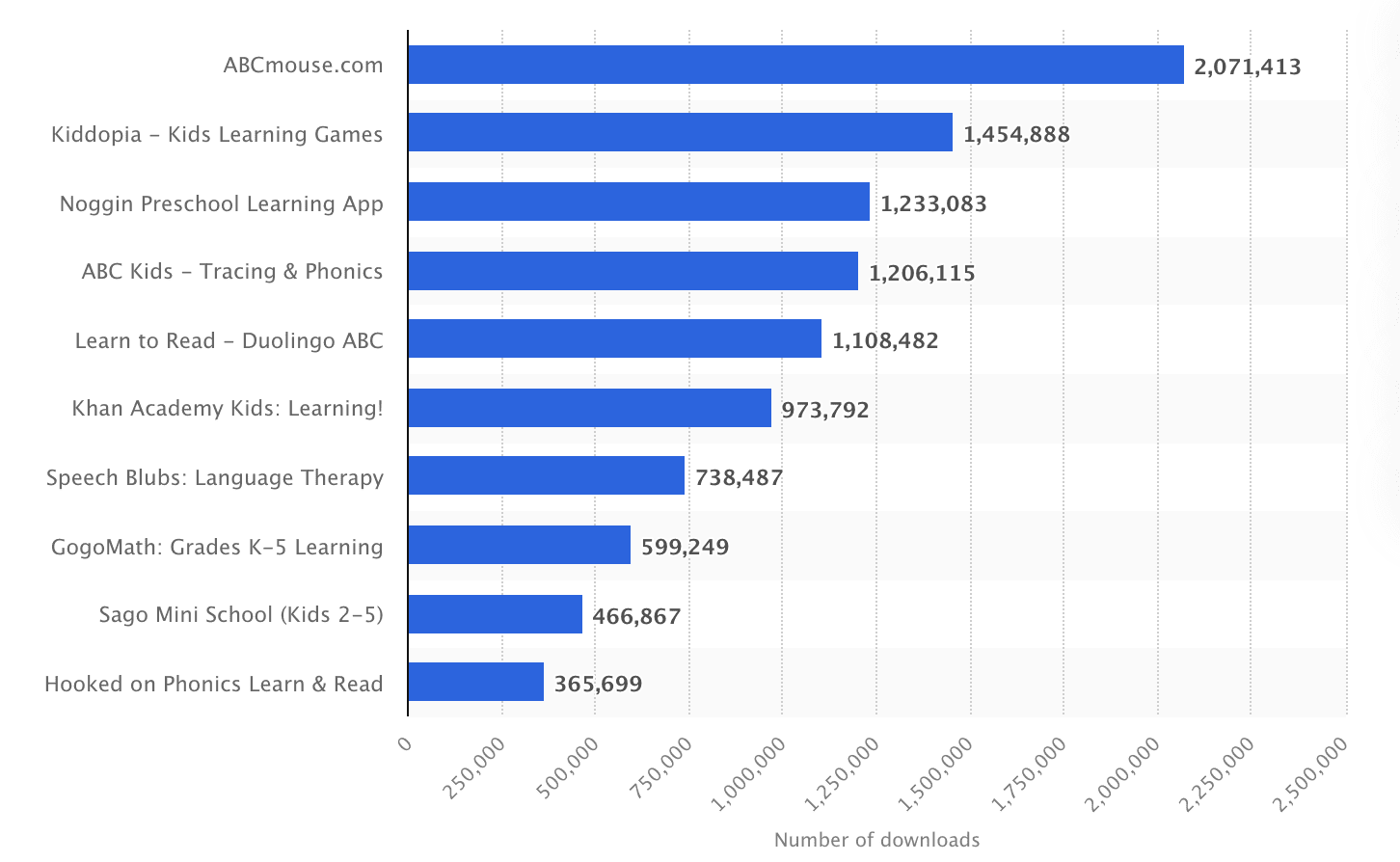The height and width of the screenshot is (862, 1400).
Task: Click the Kiddopia – Kids Learning Games bar
Action: pyautogui.click(x=680, y=132)
